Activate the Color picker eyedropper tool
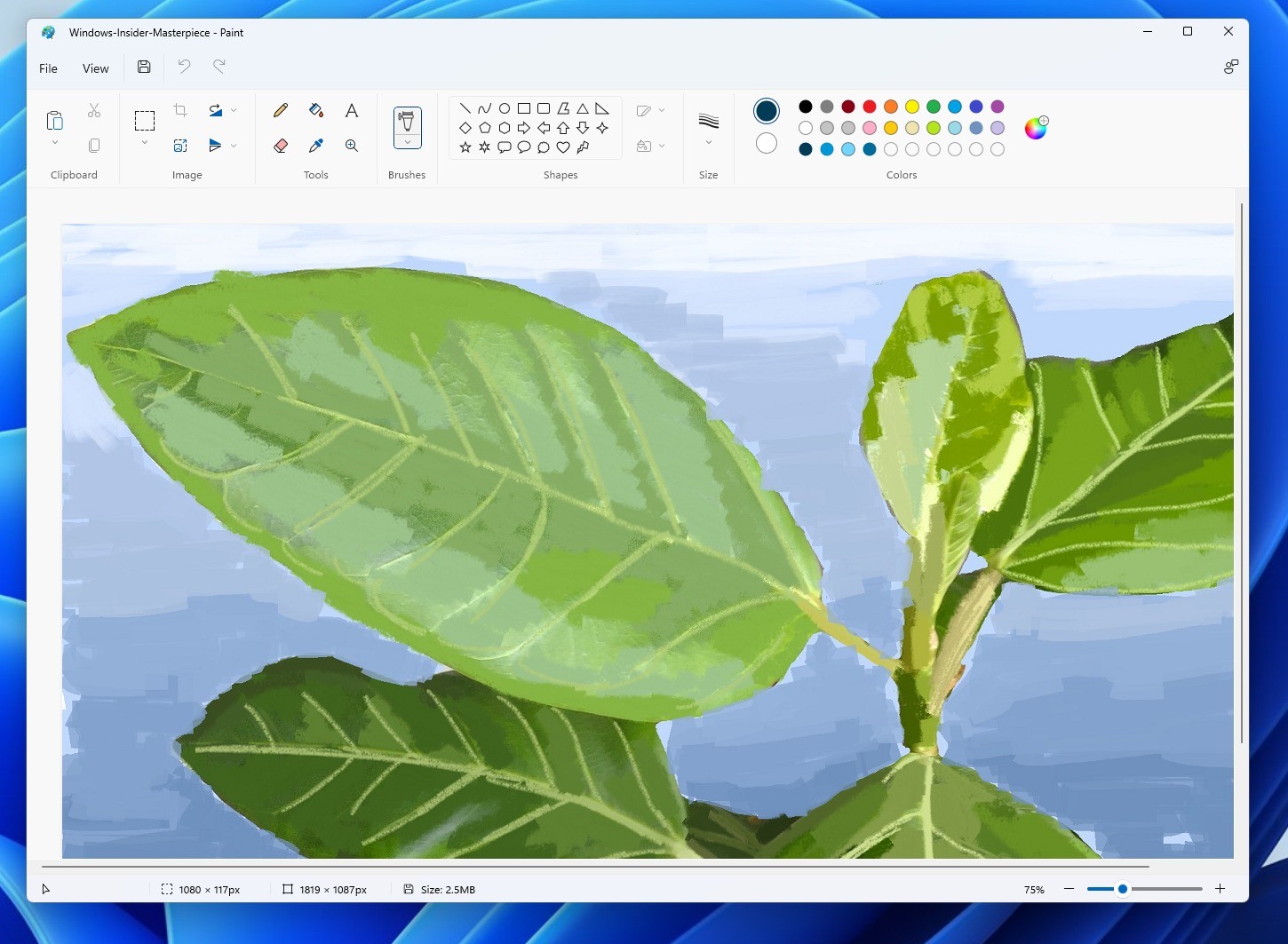 tap(316, 146)
